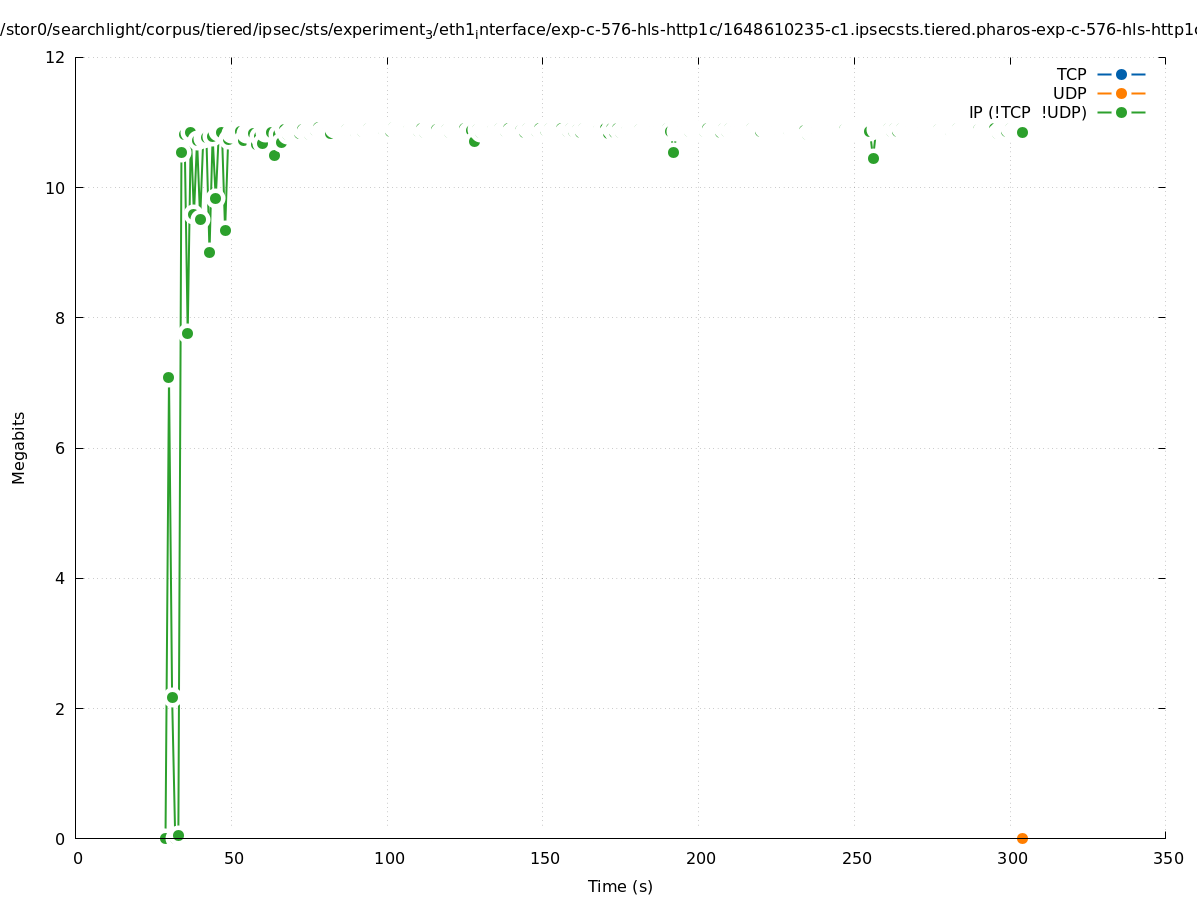The height and width of the screenshot is (900, 1197).
Task: Click the orange UDP data point near 300 seconds
Action: coord(1022,838)
